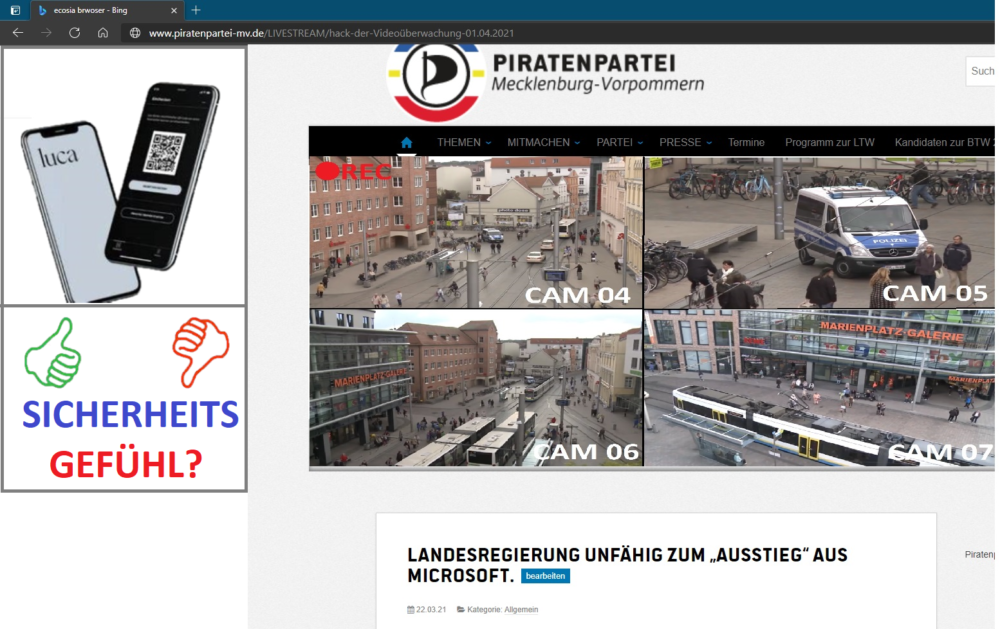Viewport: 1000px width, 629px height.
Task: Expand the MITMACHEN dropdown menu
Action: [x=543, y=142]
